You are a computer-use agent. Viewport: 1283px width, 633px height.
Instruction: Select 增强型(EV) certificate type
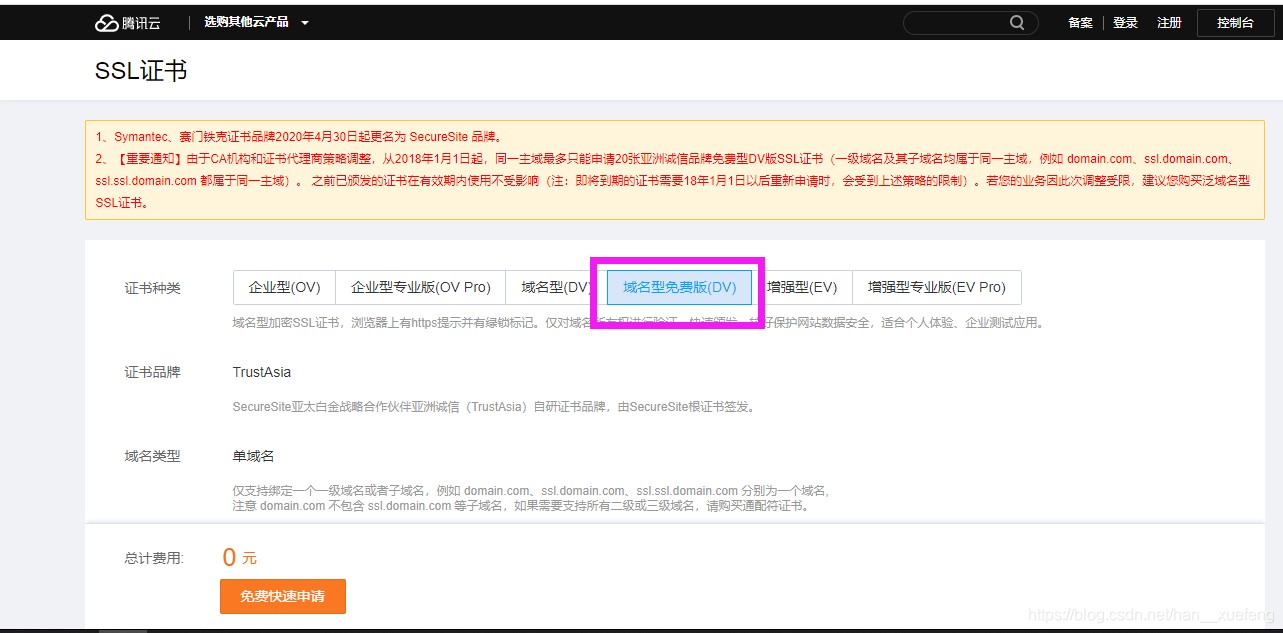(802, 287)
